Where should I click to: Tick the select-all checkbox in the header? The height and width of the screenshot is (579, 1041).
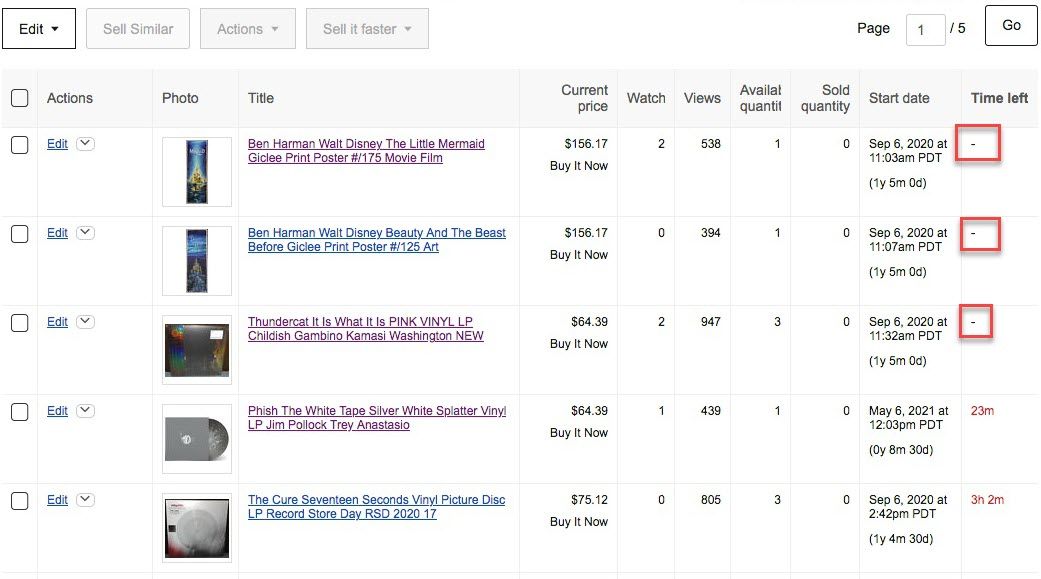click(20, 98)
